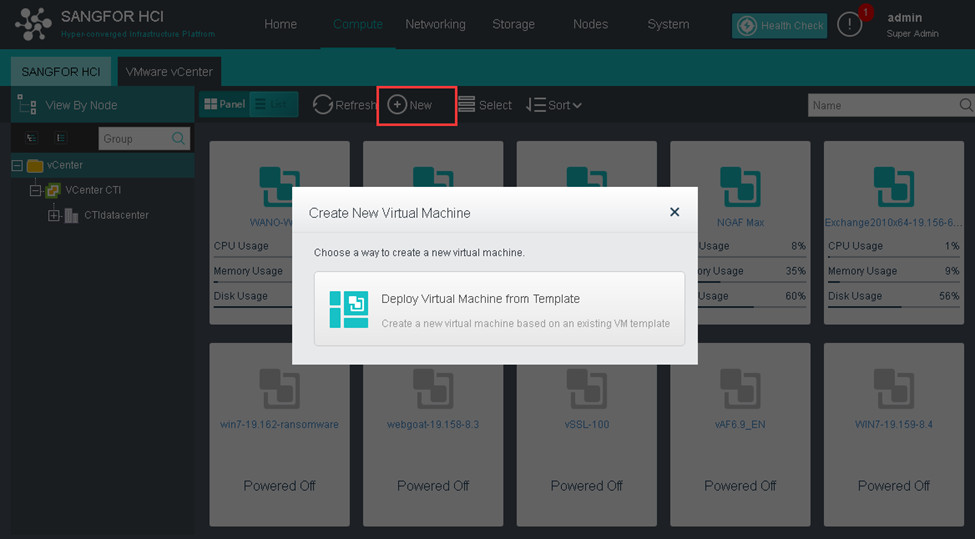Click the Exchange2010x64-19.156 name link
Screen dimensions: 975x539
(x=894, y=223)
